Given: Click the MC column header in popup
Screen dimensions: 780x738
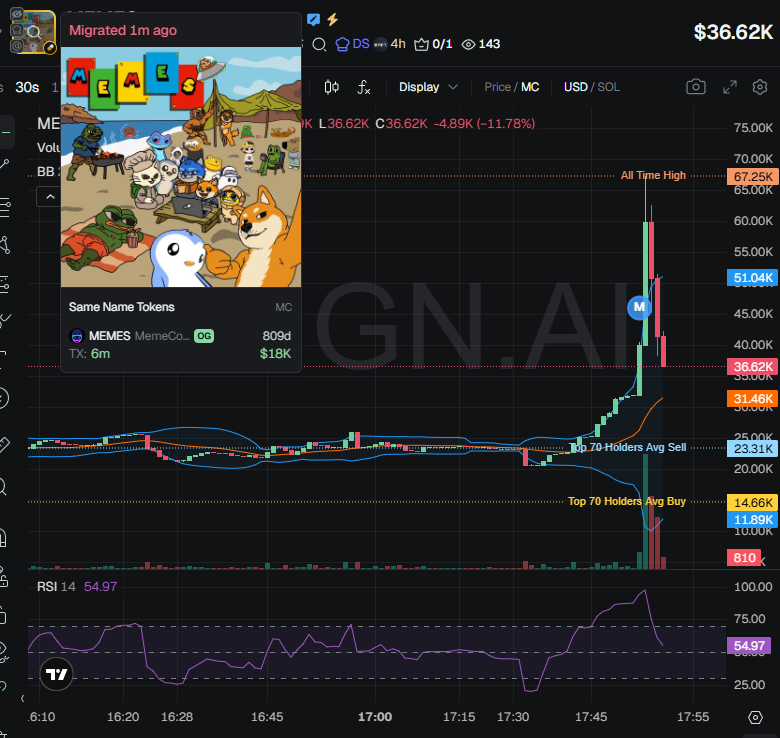Looking at the screenshot, I should tap(284, 307).
